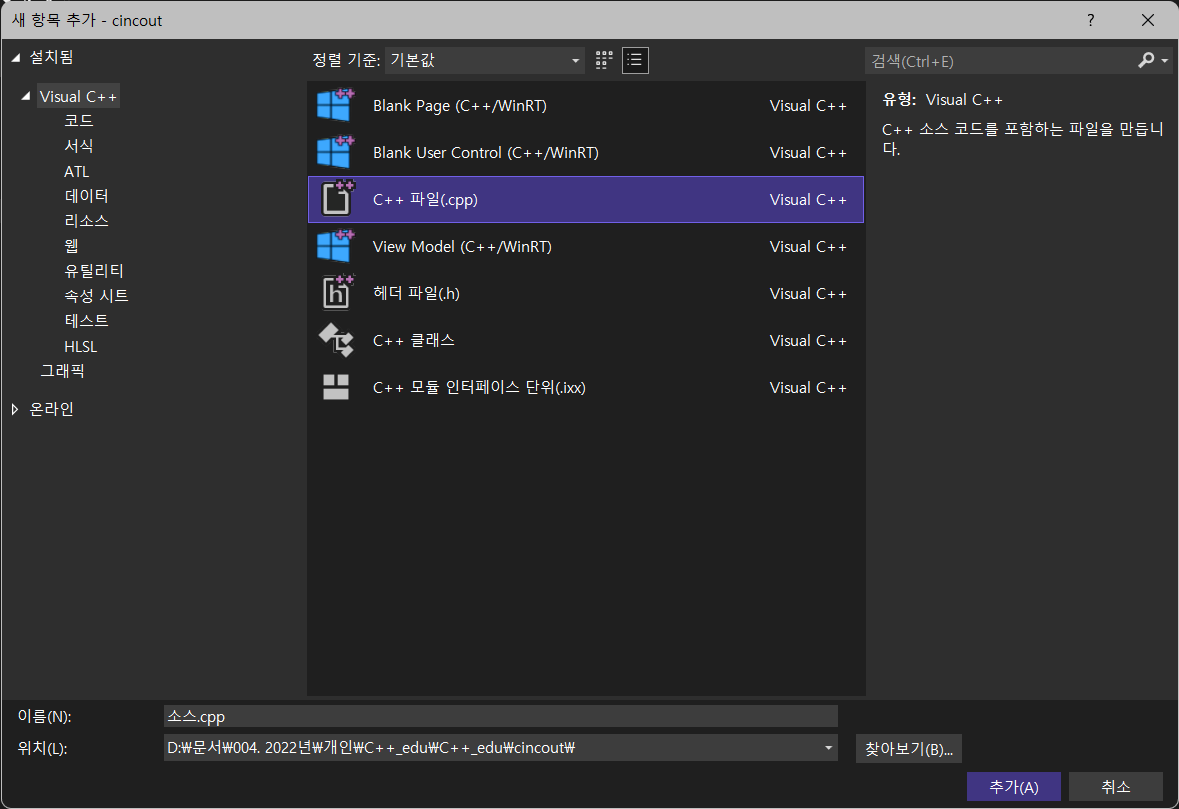1179x809 pixels.
Task: Click Visual C++ label in Blank Page row
Action: [x=808, y=106]
